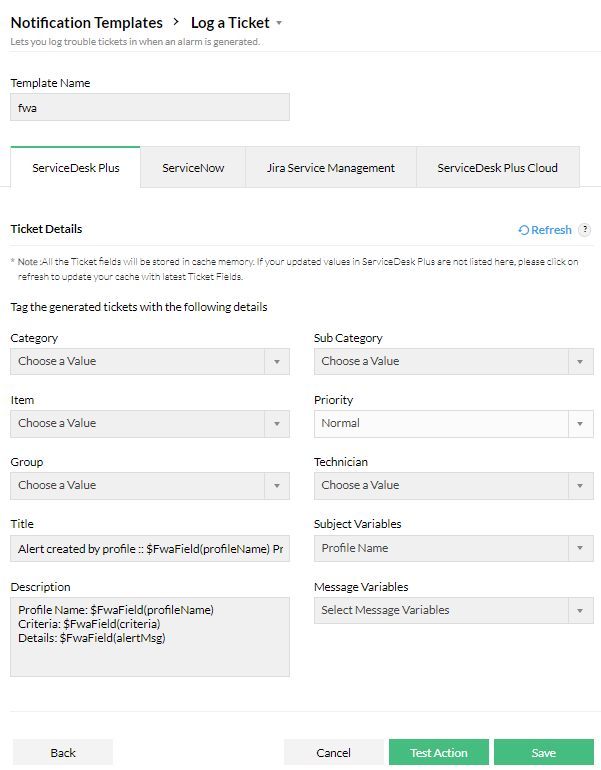
Task: Click Refresh to update ticket fields
Action: (545, 230)
